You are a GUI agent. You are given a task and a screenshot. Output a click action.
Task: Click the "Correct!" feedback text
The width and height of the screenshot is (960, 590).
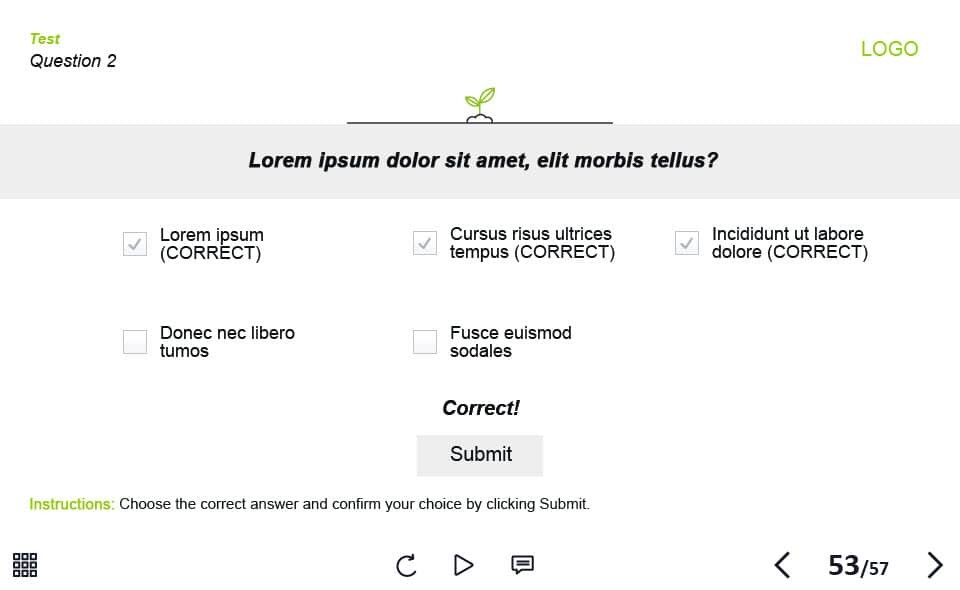point(481,408)
